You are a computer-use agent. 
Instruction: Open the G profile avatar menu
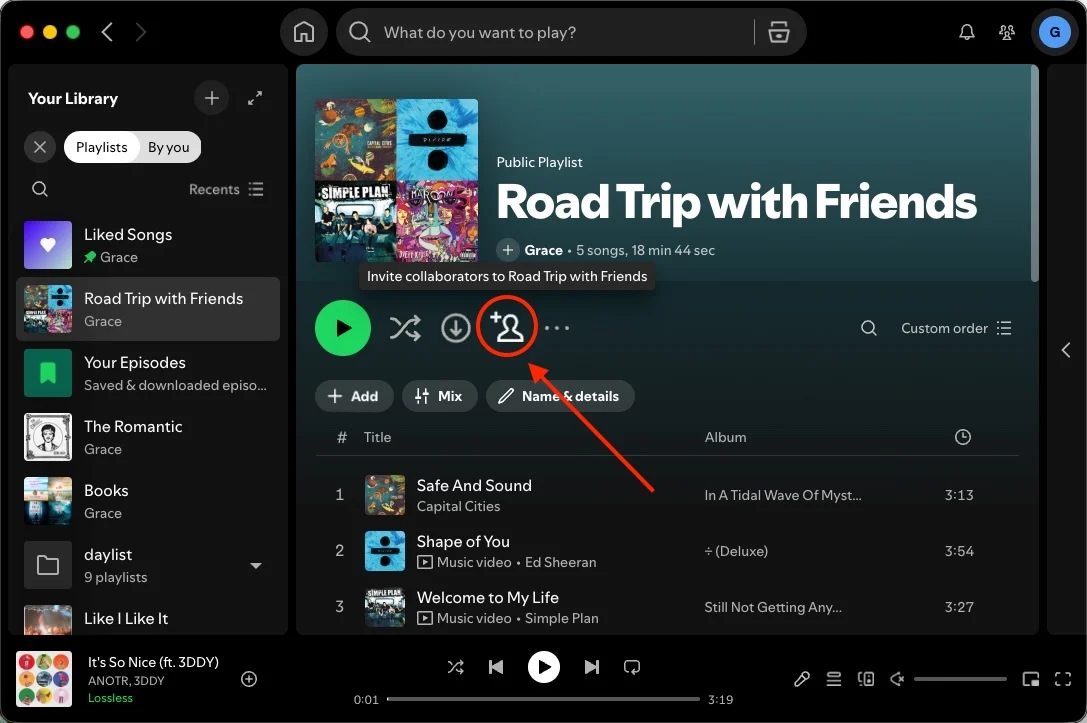[1054, 32]
